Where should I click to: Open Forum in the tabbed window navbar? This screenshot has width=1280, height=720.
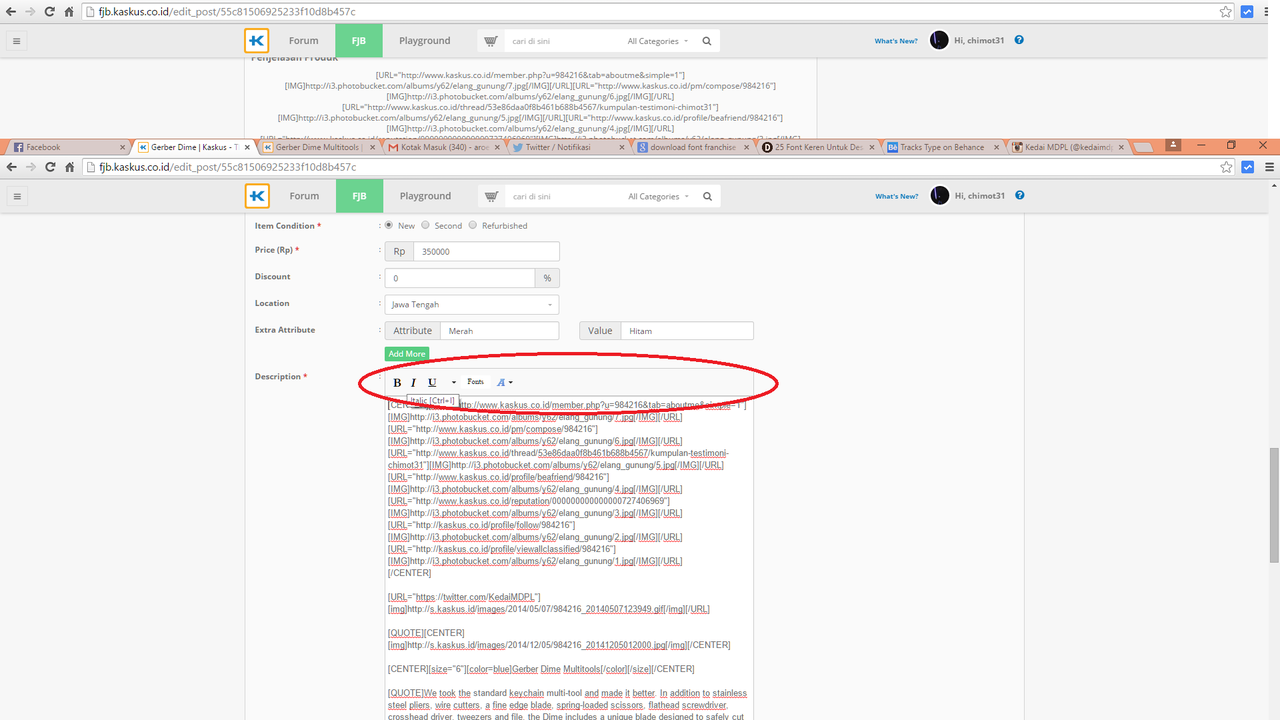[304, 196]
